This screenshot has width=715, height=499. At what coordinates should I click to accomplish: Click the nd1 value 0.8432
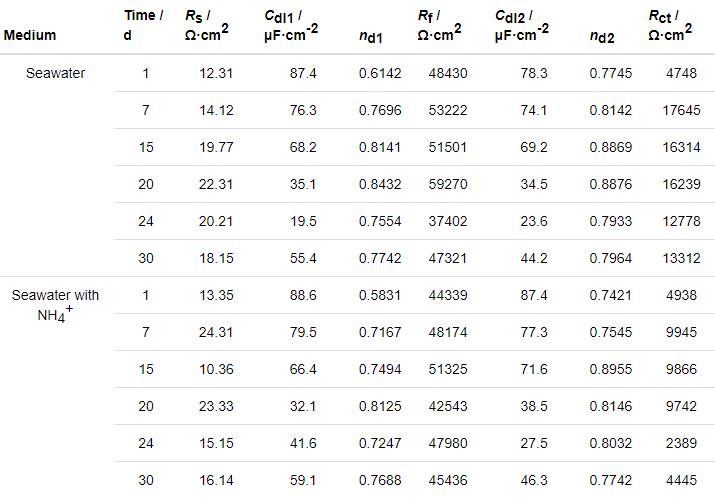coord(380,184)
